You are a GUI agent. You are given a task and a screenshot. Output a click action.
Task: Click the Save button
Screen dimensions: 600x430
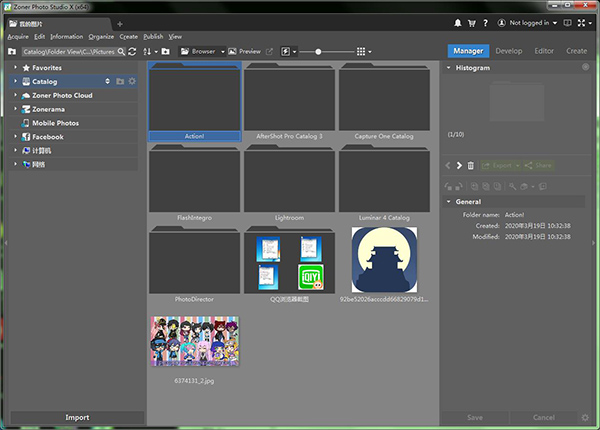pyautogui.click(x=475, y=417)
